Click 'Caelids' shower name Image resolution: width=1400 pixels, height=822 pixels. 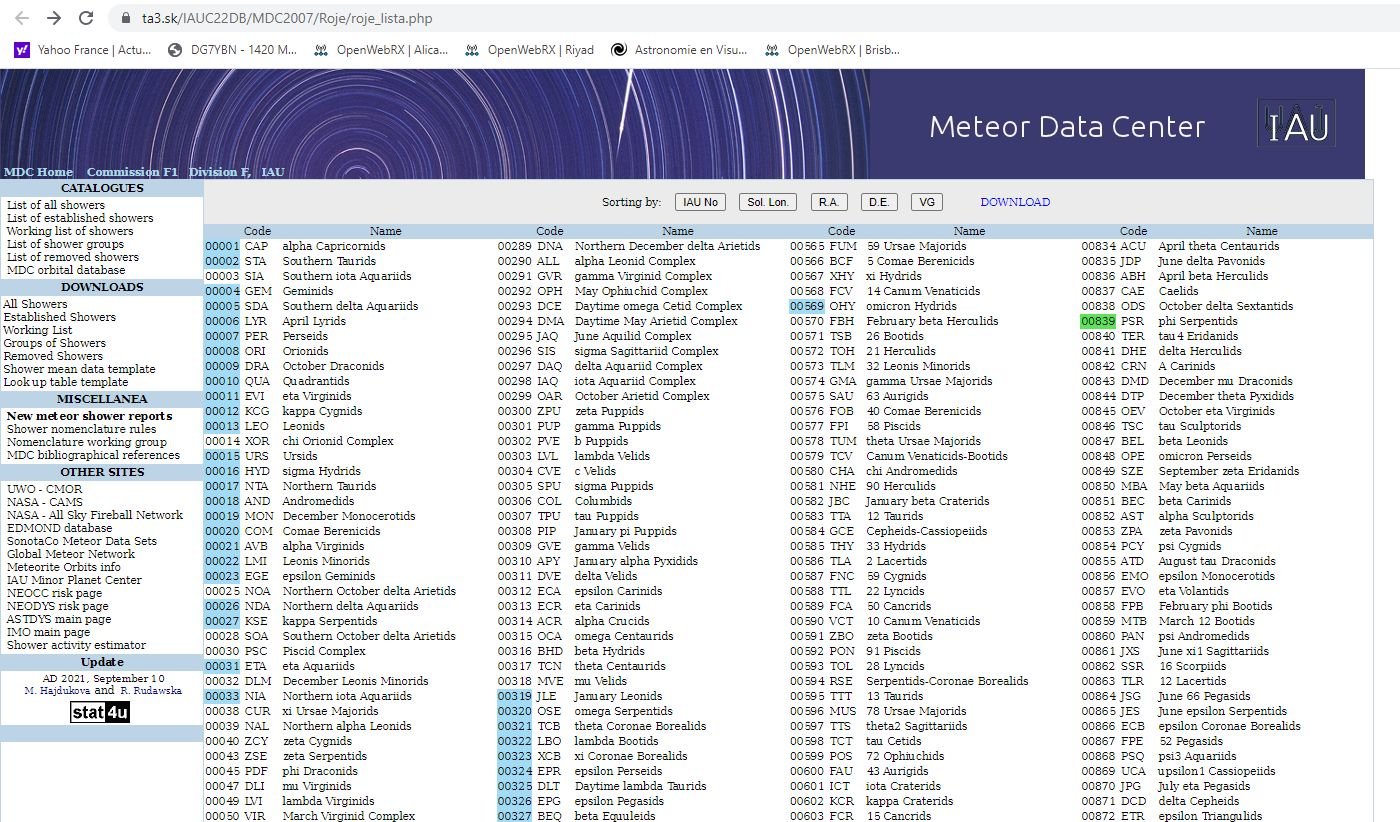pyautogui.click(x=1178, y=291)
